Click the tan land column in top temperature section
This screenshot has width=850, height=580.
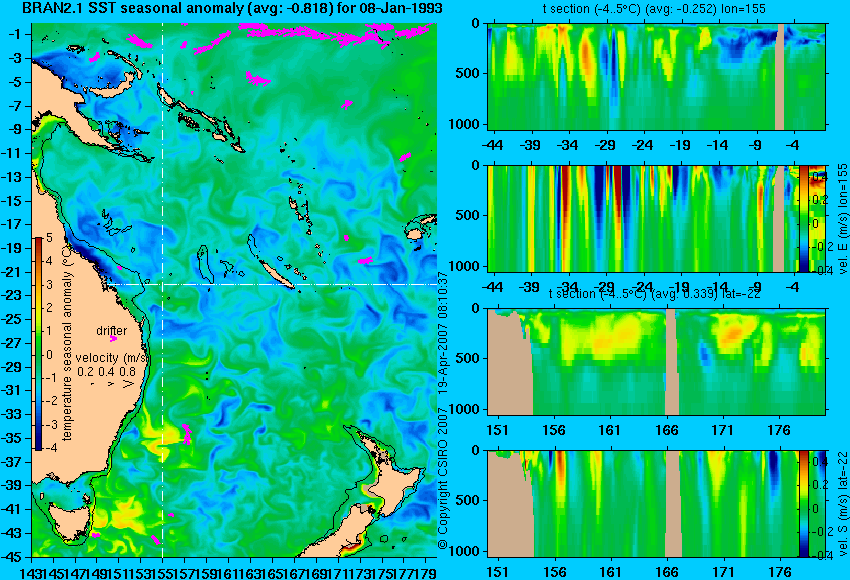click(780, 76)
